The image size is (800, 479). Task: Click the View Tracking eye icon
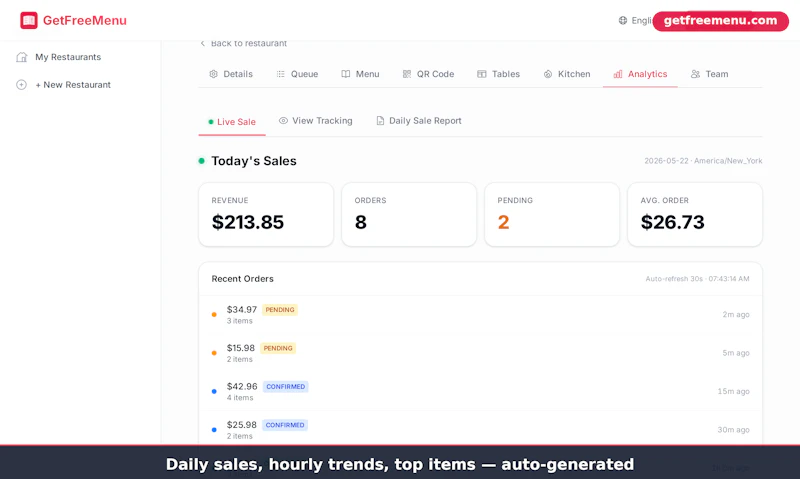click(283, 121)
